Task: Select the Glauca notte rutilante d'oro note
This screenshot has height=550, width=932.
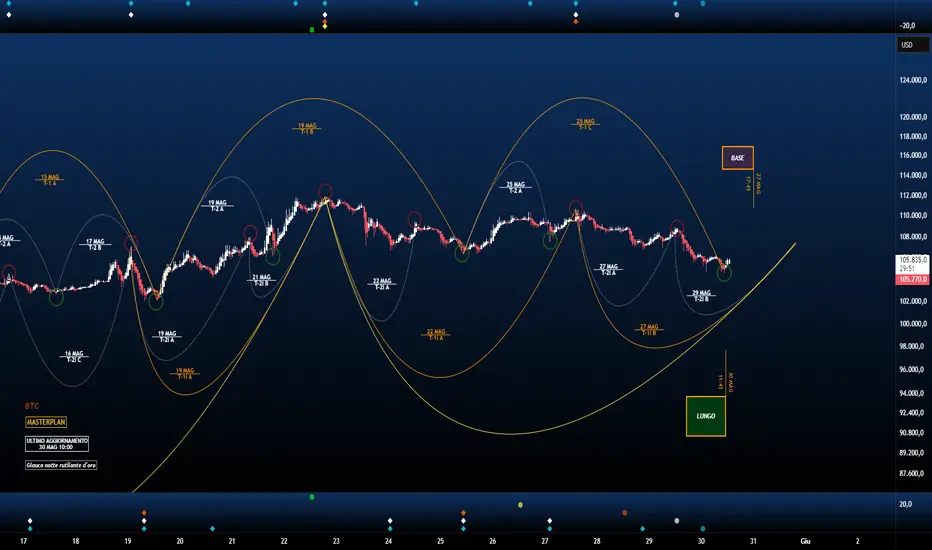Action: pyautogui.click(x=61, y=465)
